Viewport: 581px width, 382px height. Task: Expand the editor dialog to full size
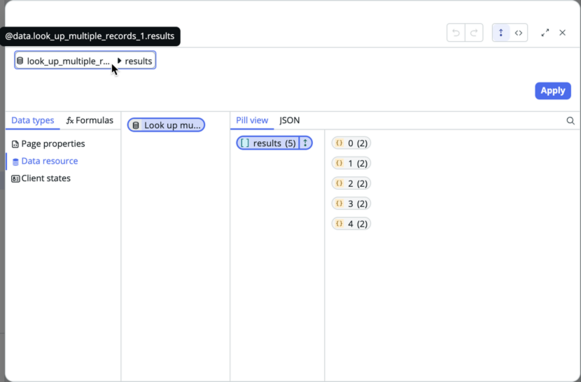pyautogui.click(x=545, y=33)
